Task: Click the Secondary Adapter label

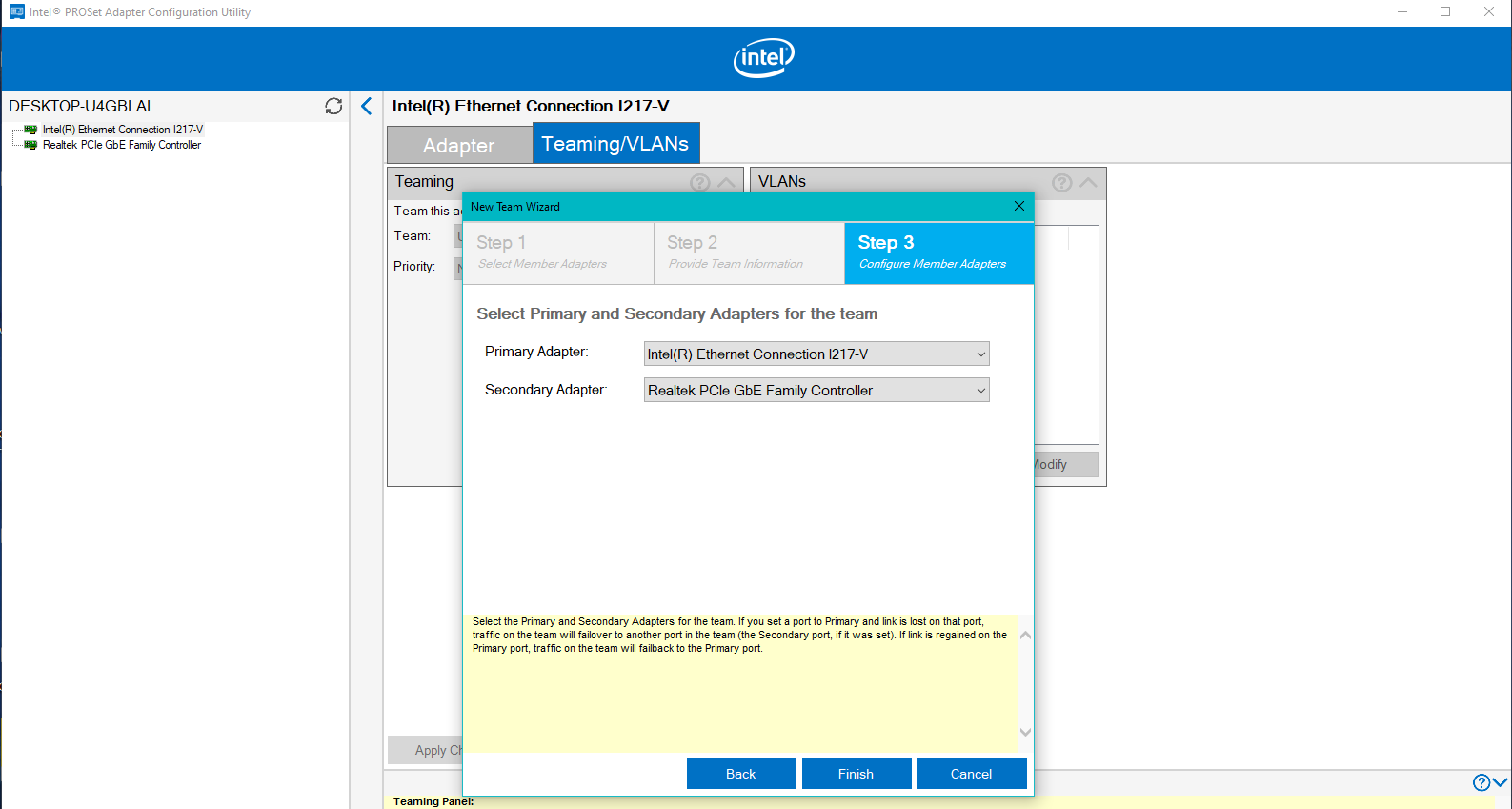Action: tap(546, 390)
